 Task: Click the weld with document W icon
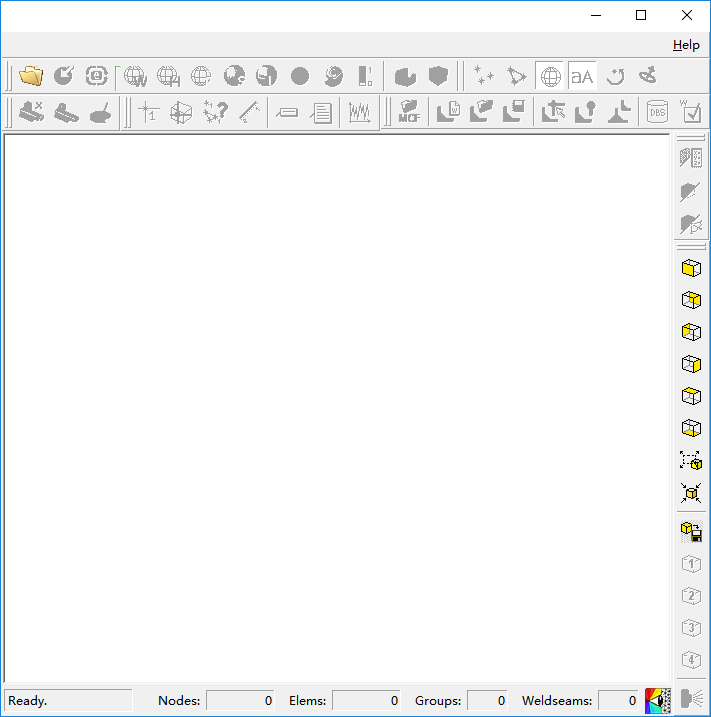(449, 112)
